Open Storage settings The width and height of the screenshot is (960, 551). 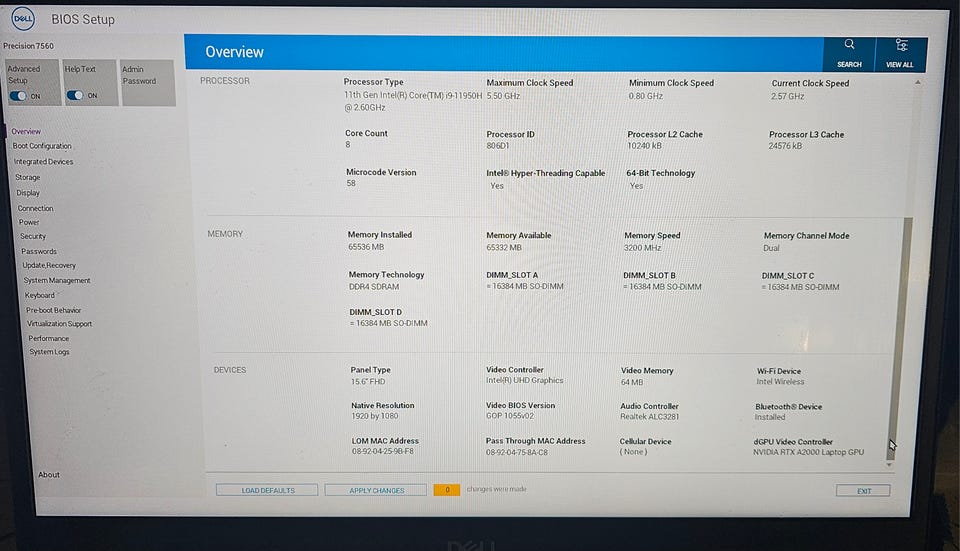(x=28, y=177)
